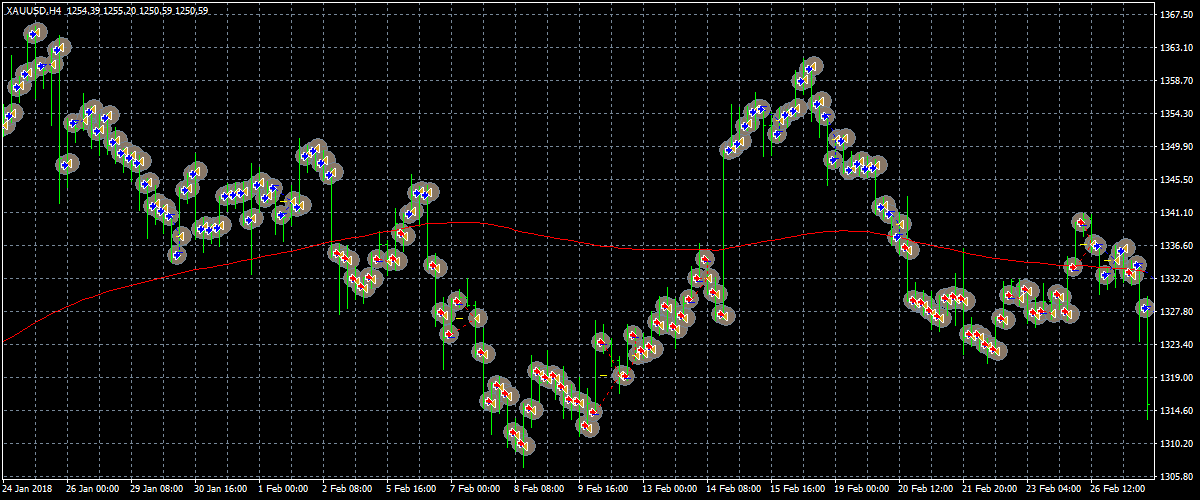Click the 14 Feb 08:00 time label
Viewport: 1200px width, 500px height.
click(733, 490)
